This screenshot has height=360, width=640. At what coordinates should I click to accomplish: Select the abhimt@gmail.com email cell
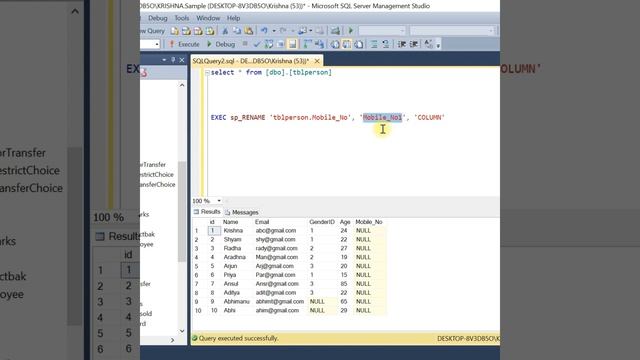(280, 302)
